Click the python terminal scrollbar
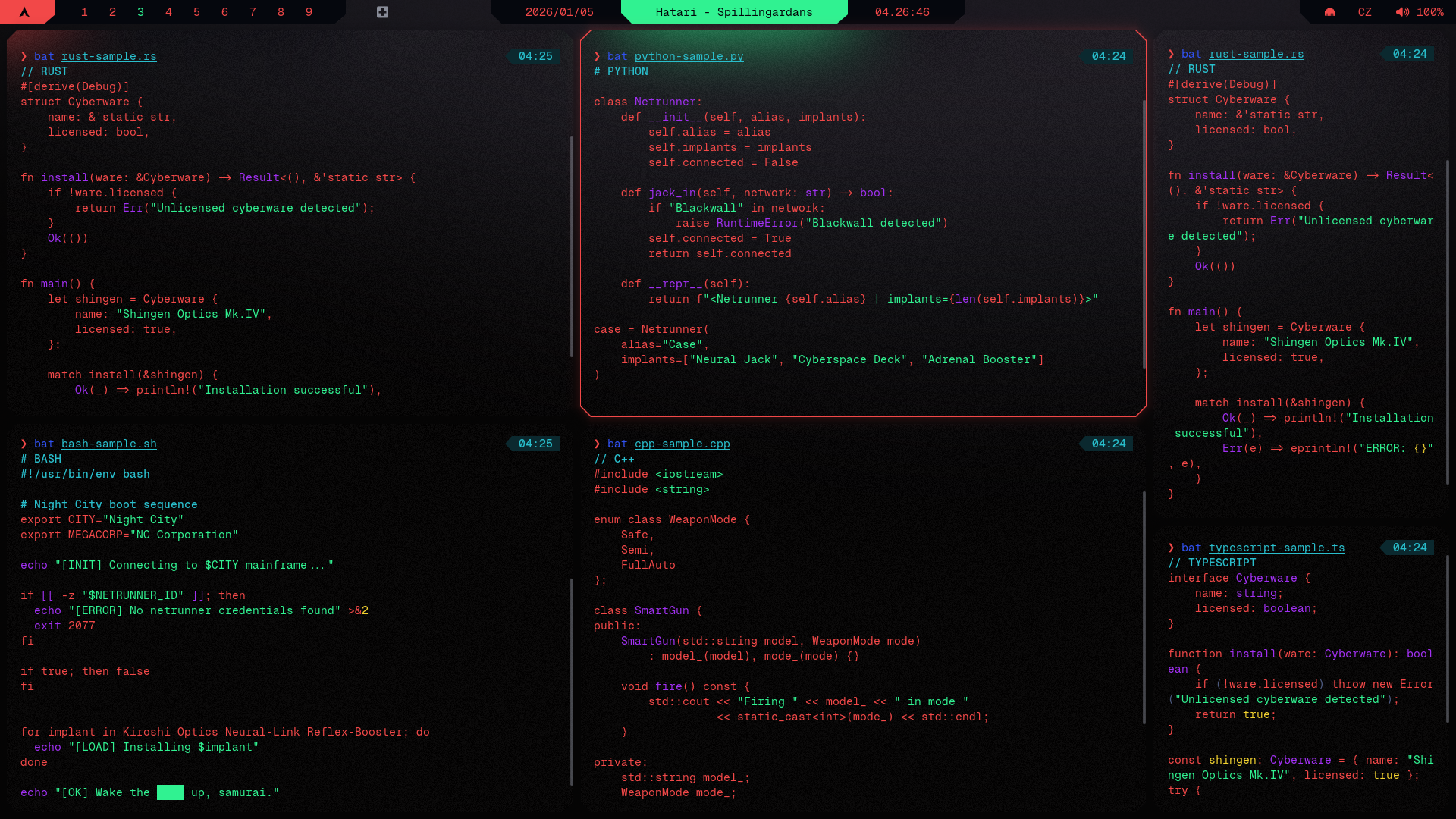The width and height of the screenshot is (1456, 819). 1144,235
